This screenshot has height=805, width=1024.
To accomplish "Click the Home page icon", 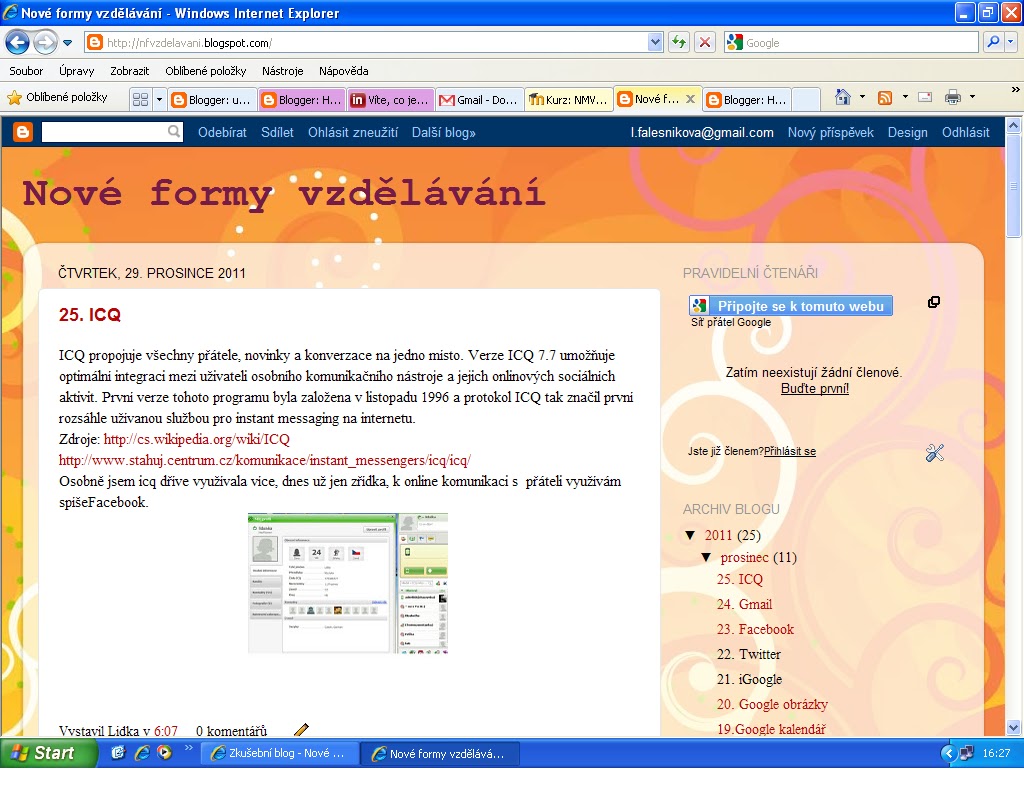I will 842,97.
